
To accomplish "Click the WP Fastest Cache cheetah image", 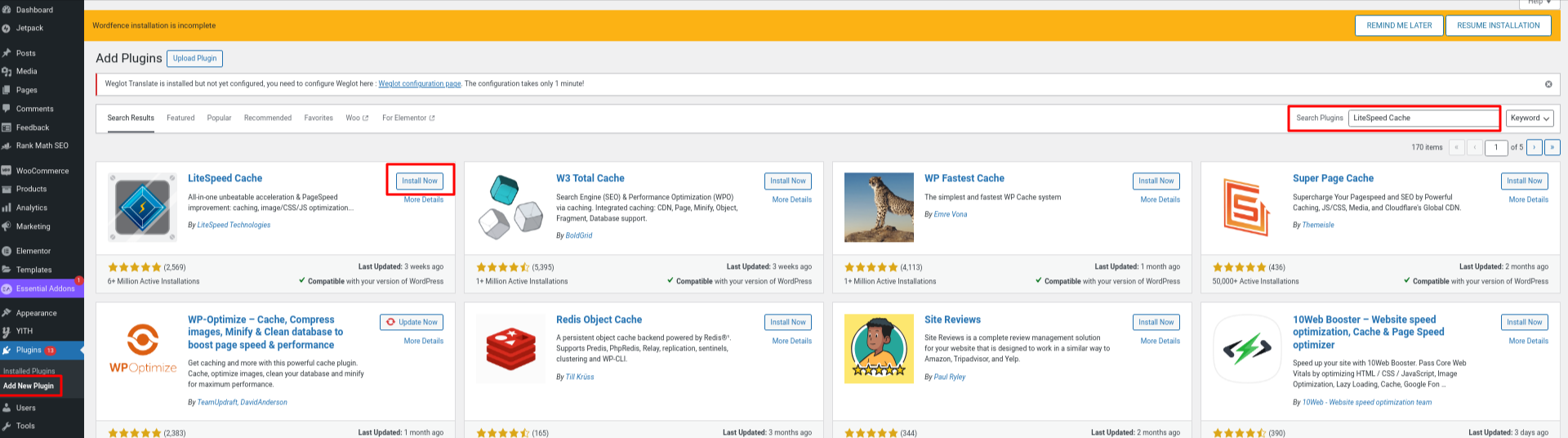I will [x=879, y=208].
